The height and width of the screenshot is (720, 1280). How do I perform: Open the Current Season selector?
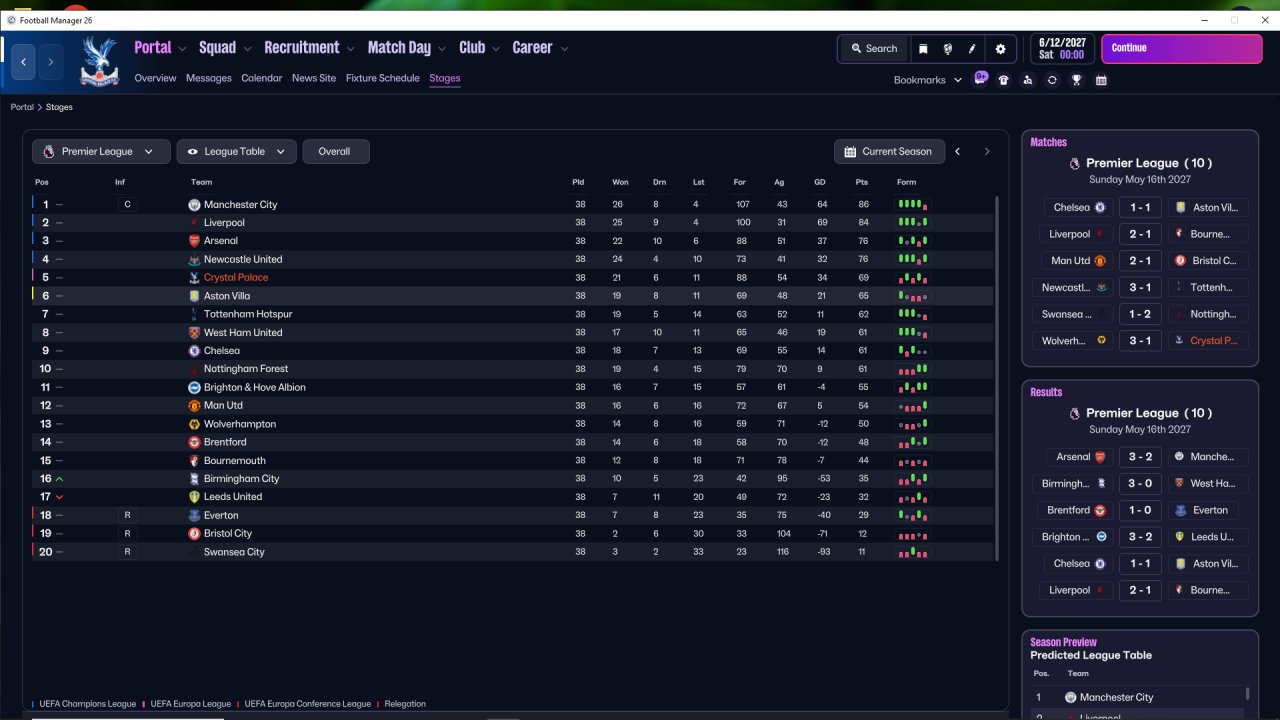click(x=888, y=151)
